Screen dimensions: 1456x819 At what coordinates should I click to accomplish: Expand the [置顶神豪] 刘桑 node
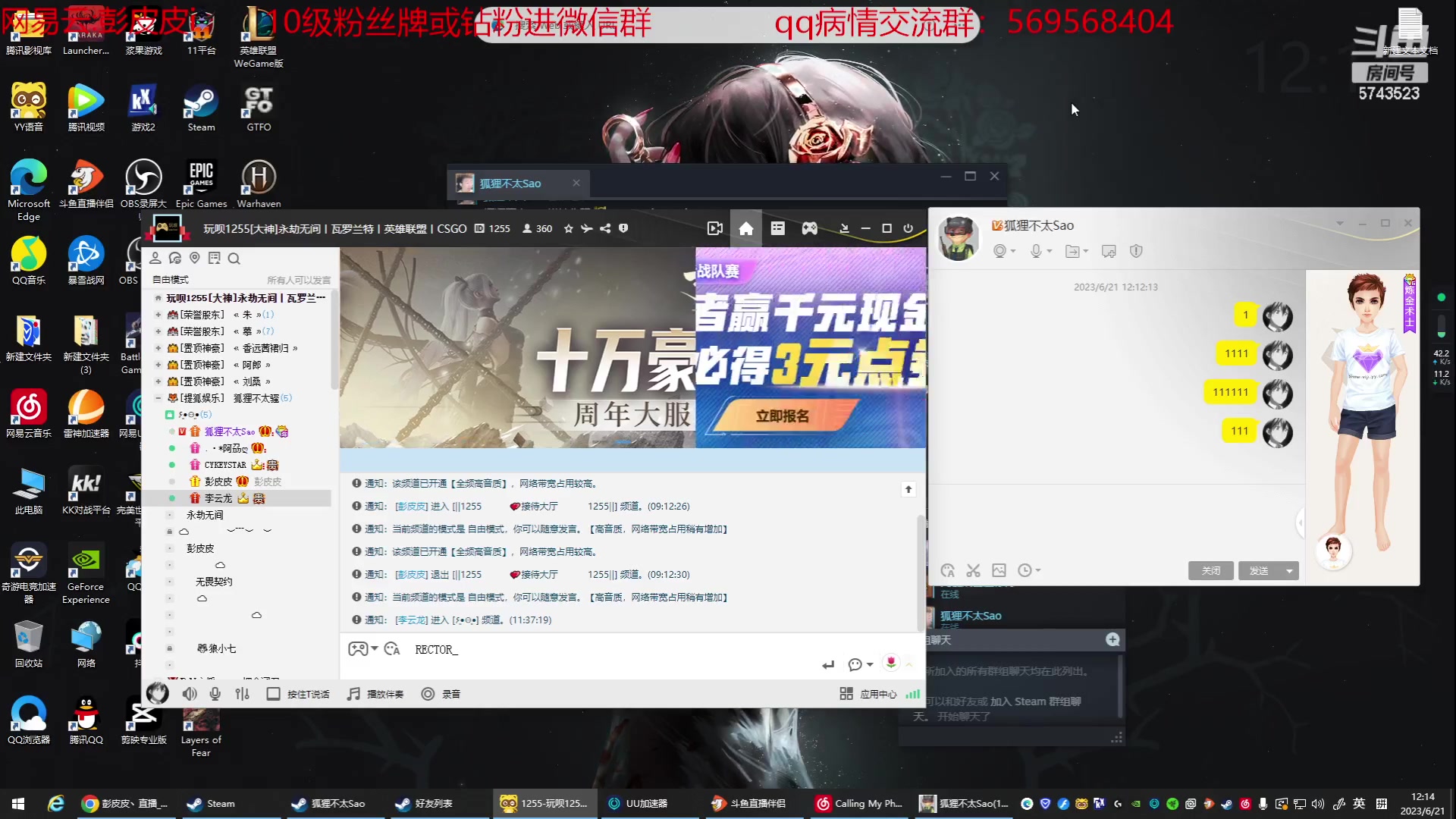click(158, 381)
